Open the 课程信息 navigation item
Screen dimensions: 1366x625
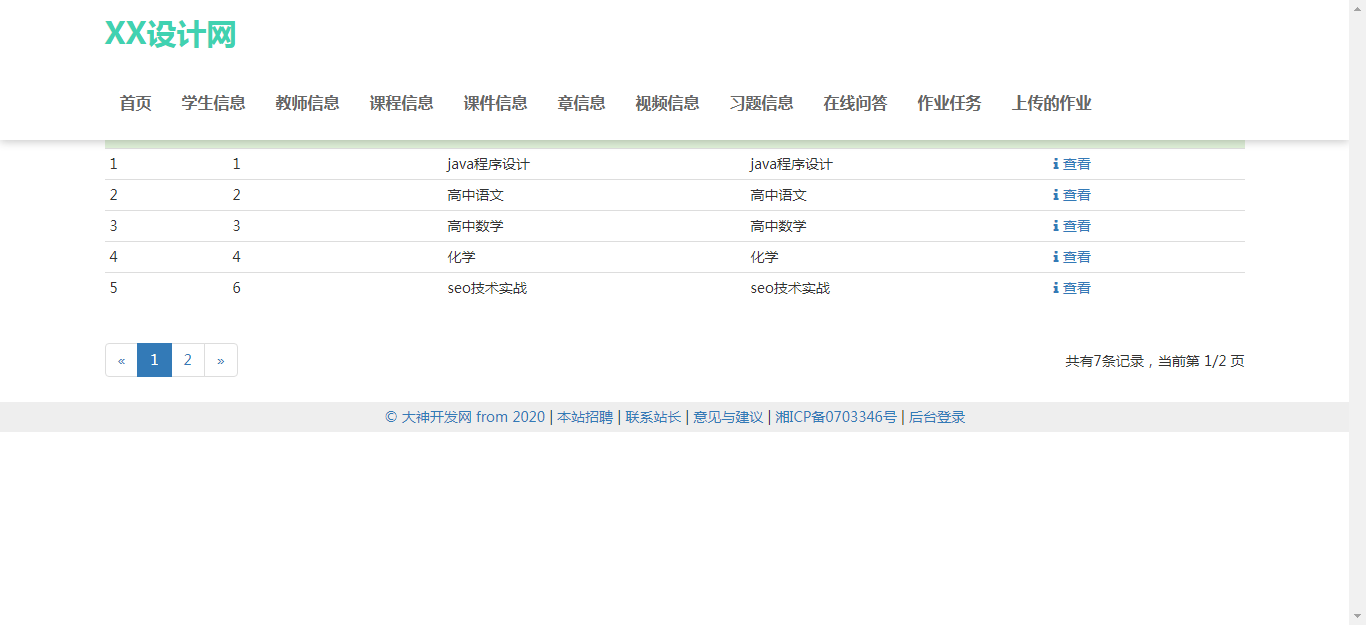tap(401, 103)
